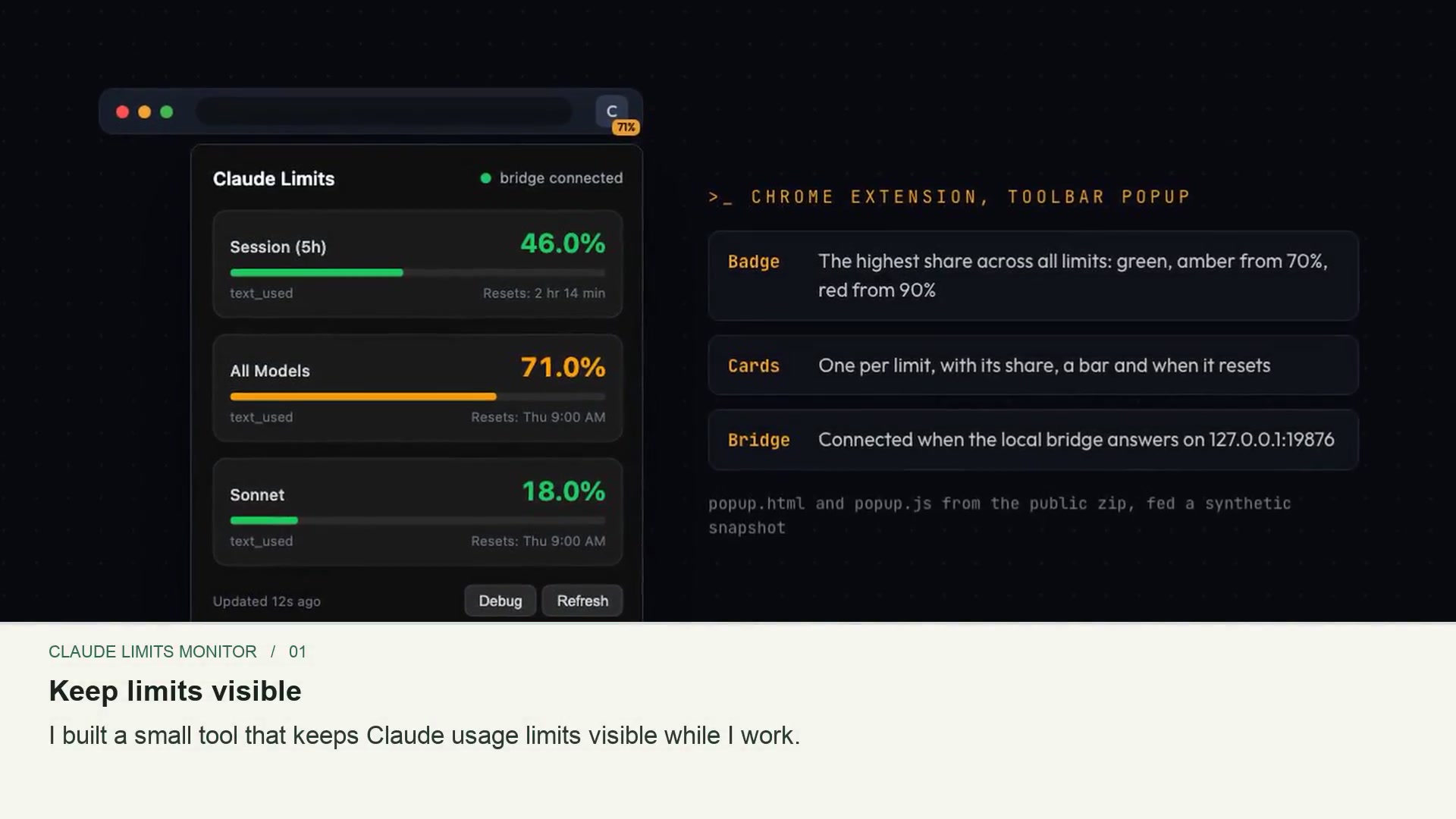The image size is (1456, 819).
Task: Click the Claude extension toolbar icon
Action: click(x=611, y=111)
